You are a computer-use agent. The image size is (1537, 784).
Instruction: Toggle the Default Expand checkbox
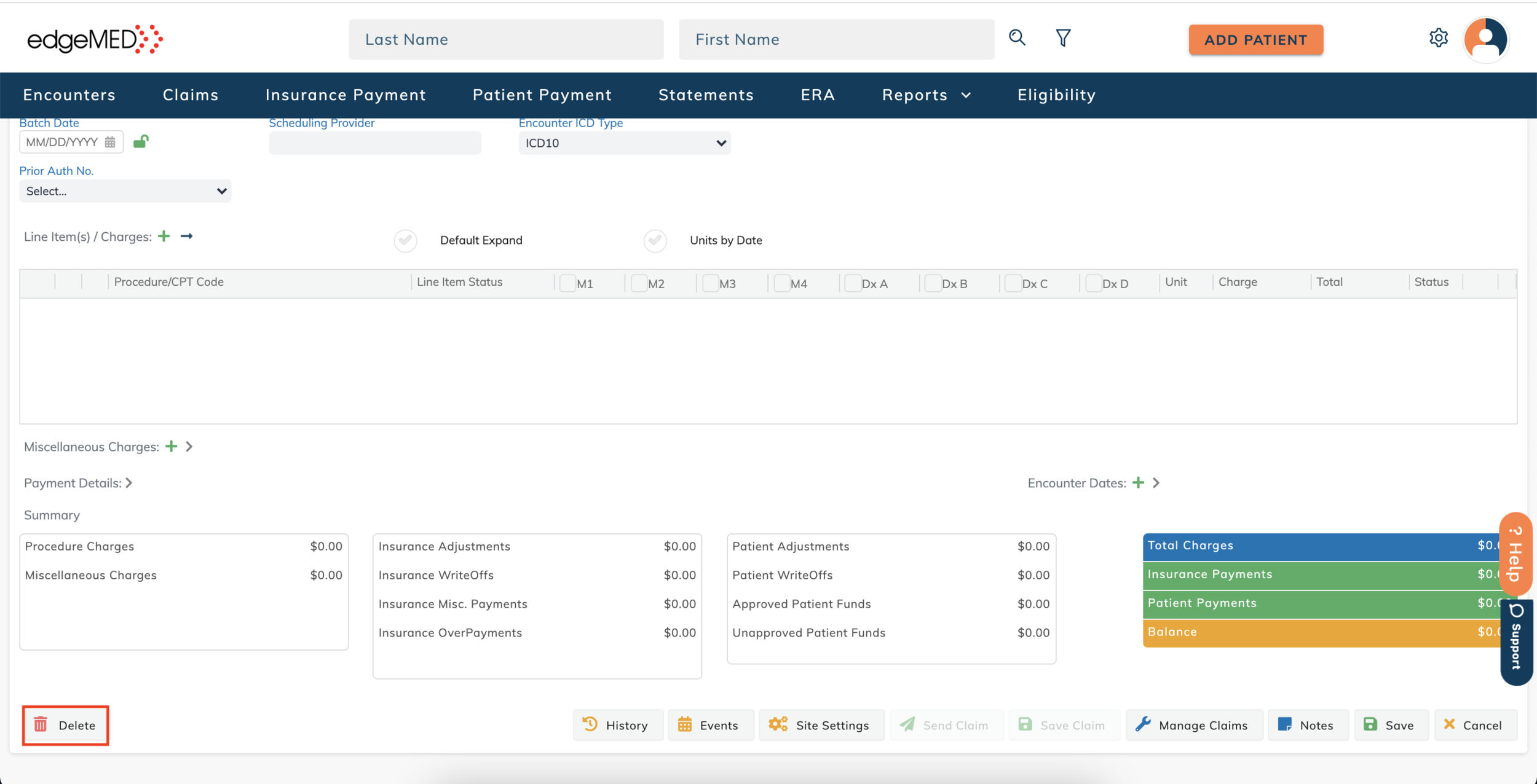tap(406, 240)
